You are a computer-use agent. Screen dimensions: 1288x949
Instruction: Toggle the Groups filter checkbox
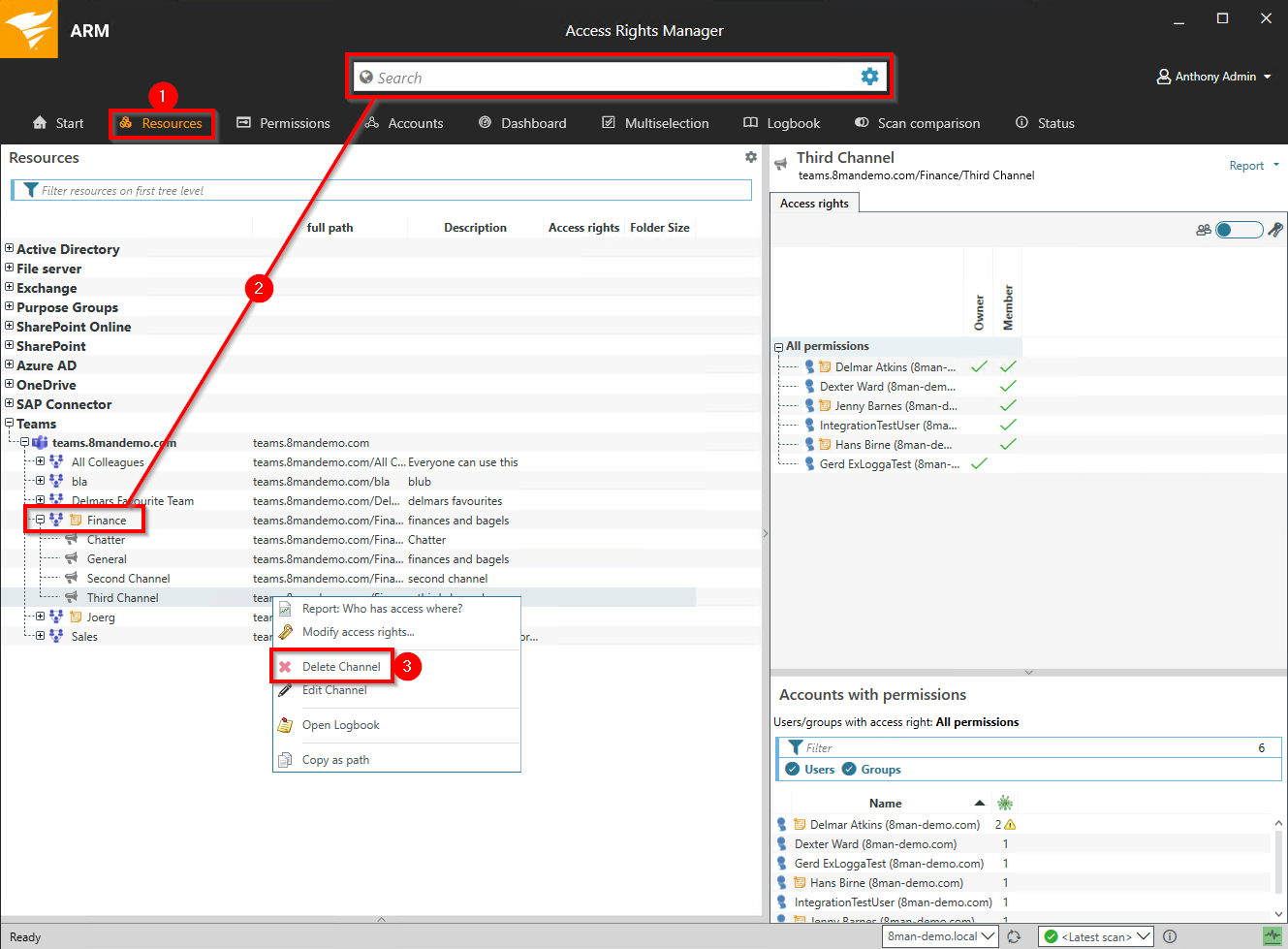tap(849, 769)
